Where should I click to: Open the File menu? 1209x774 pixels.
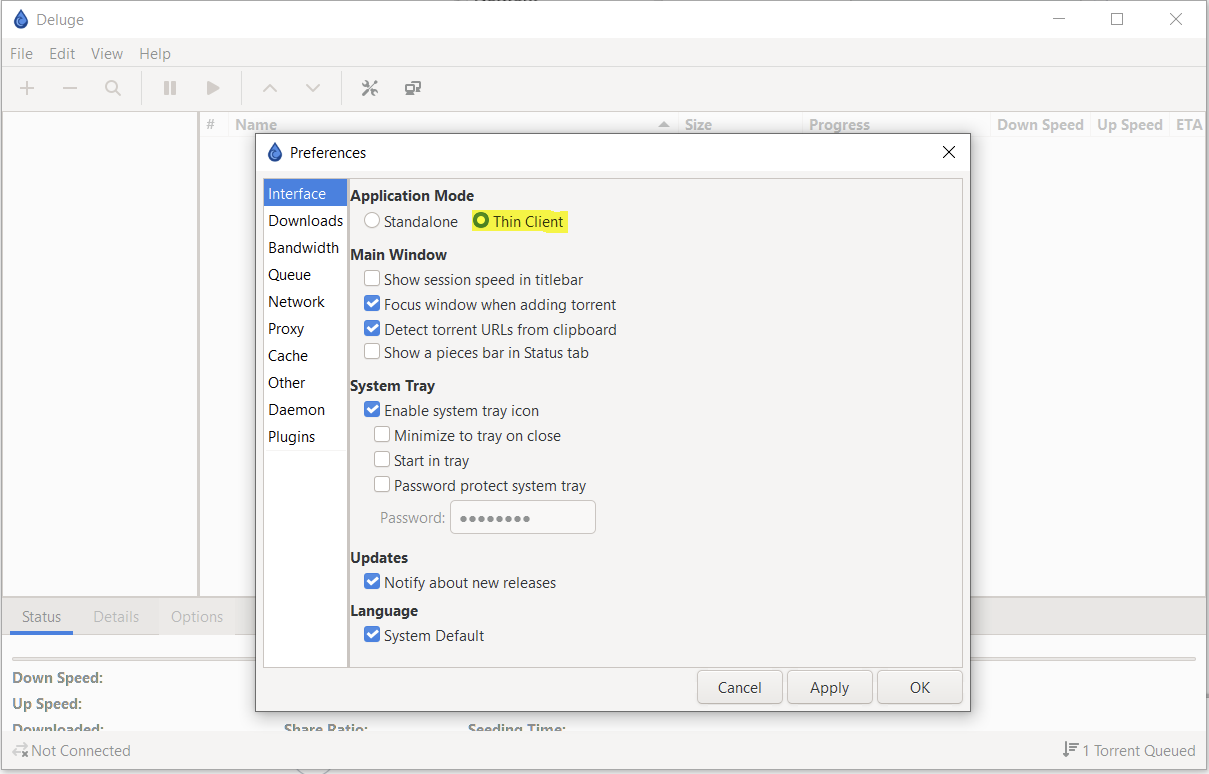(x=21, y=54)
